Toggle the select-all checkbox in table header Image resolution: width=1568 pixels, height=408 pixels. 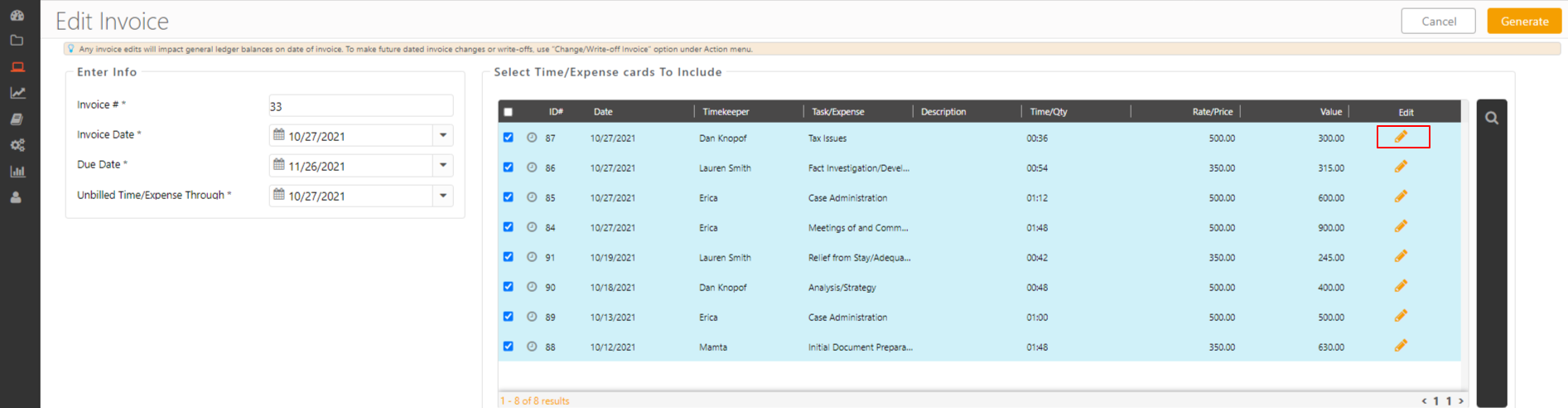pos(509,112)
